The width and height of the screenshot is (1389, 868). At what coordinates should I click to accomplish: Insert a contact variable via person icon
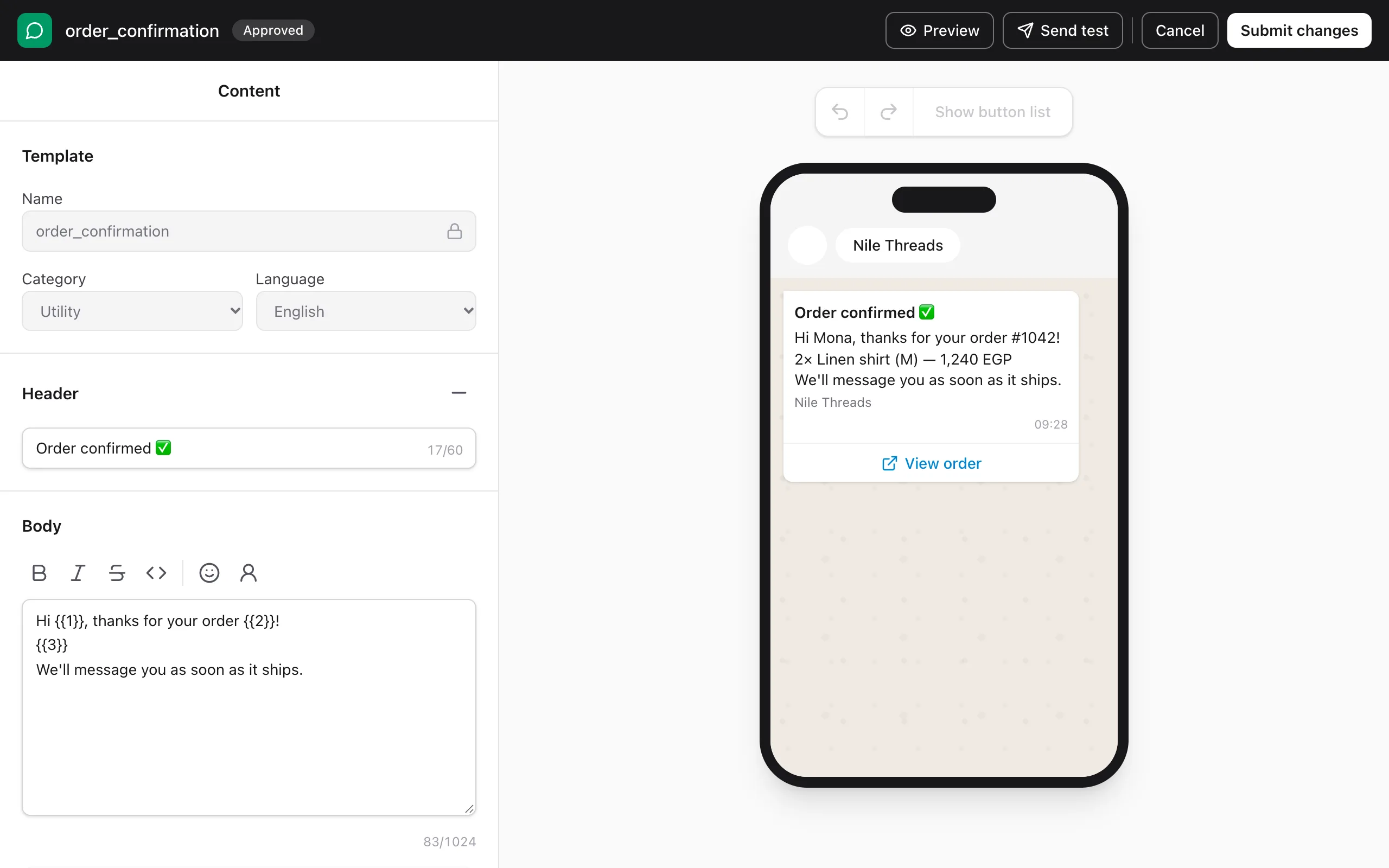tap(249, 572)
